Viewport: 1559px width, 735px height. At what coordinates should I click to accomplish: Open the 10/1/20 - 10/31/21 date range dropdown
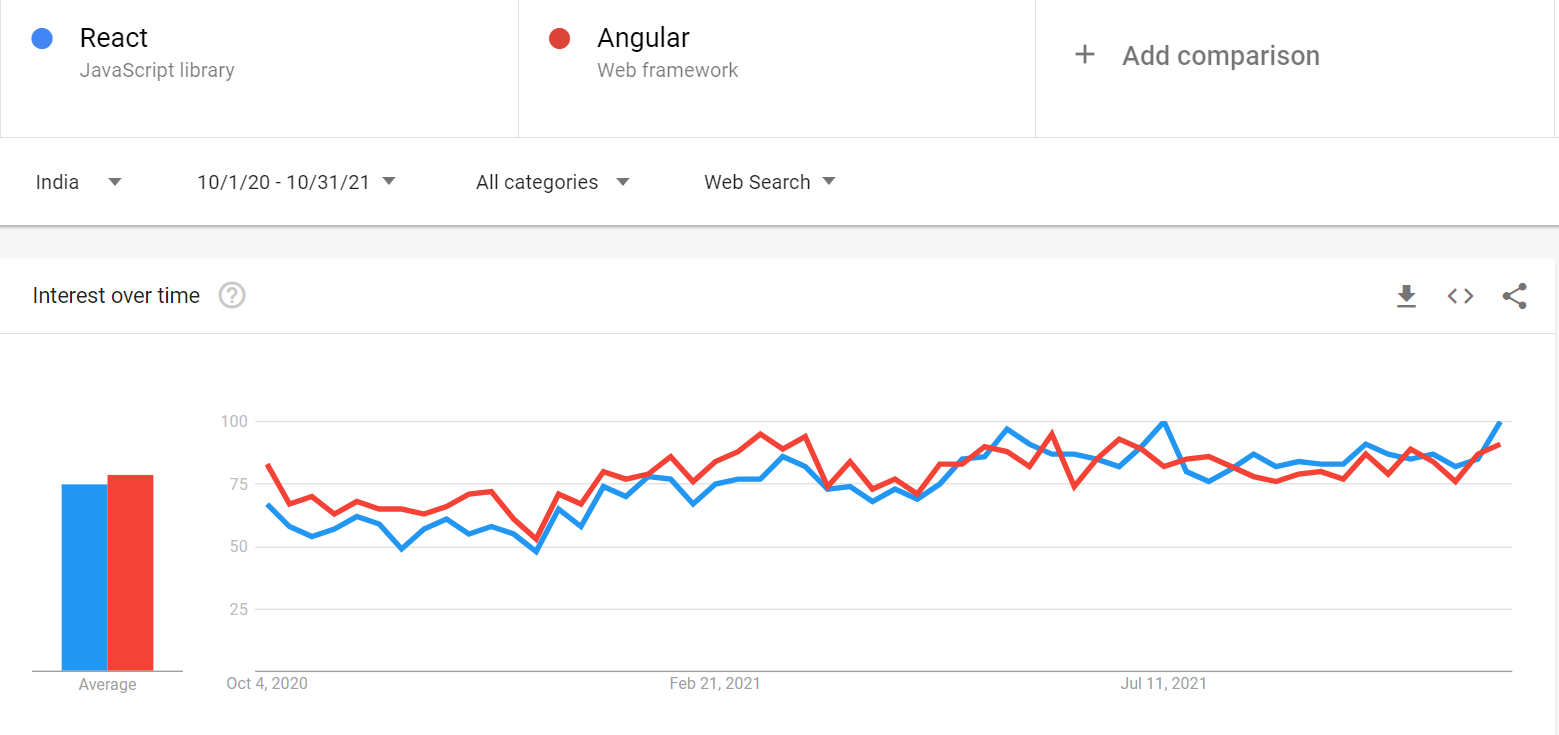(x=296, y=182)
